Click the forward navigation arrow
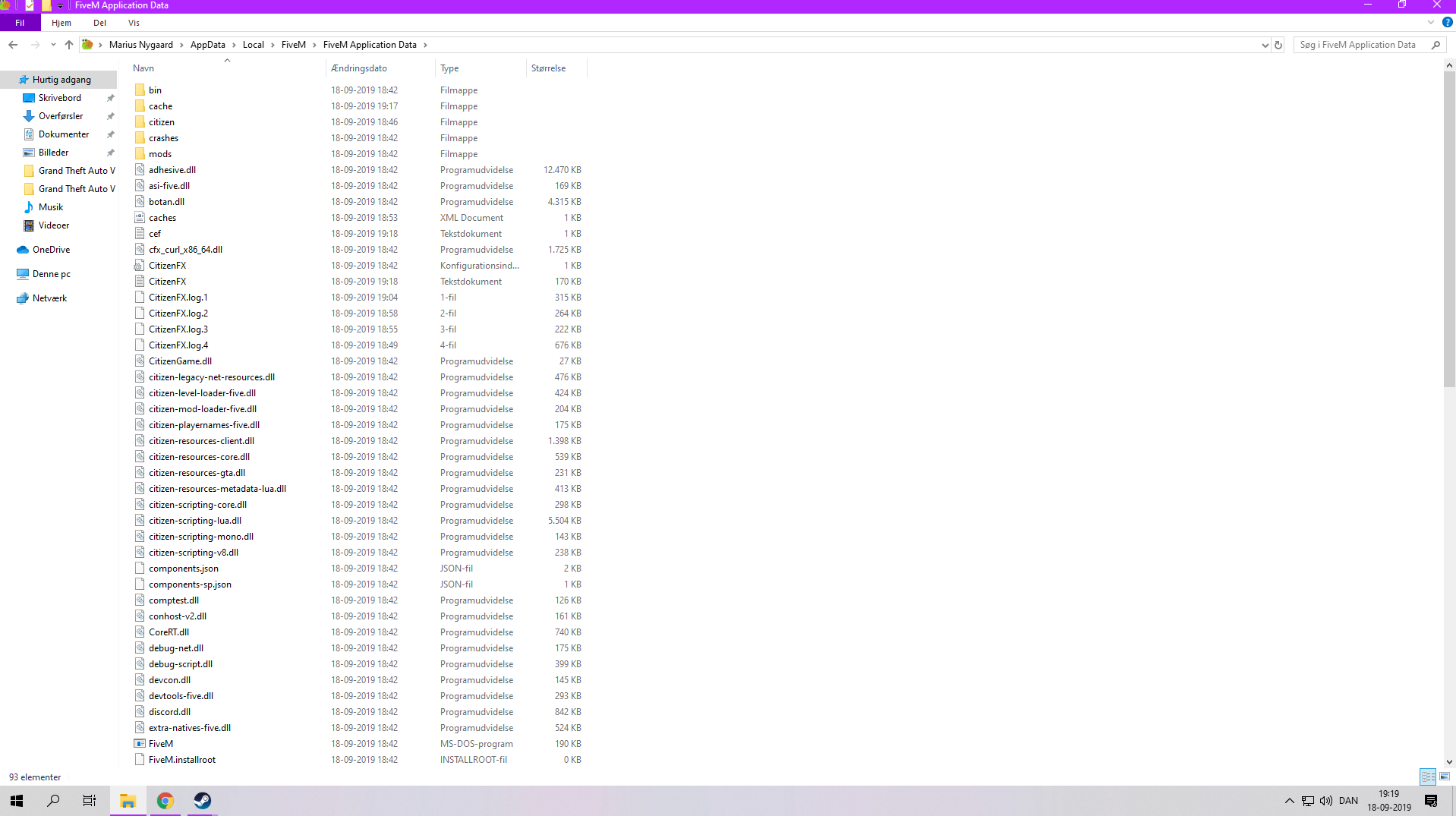Image resolution: width=1456 pixels, height=816 pixels. pyautogui.click(x=35, y=45)
